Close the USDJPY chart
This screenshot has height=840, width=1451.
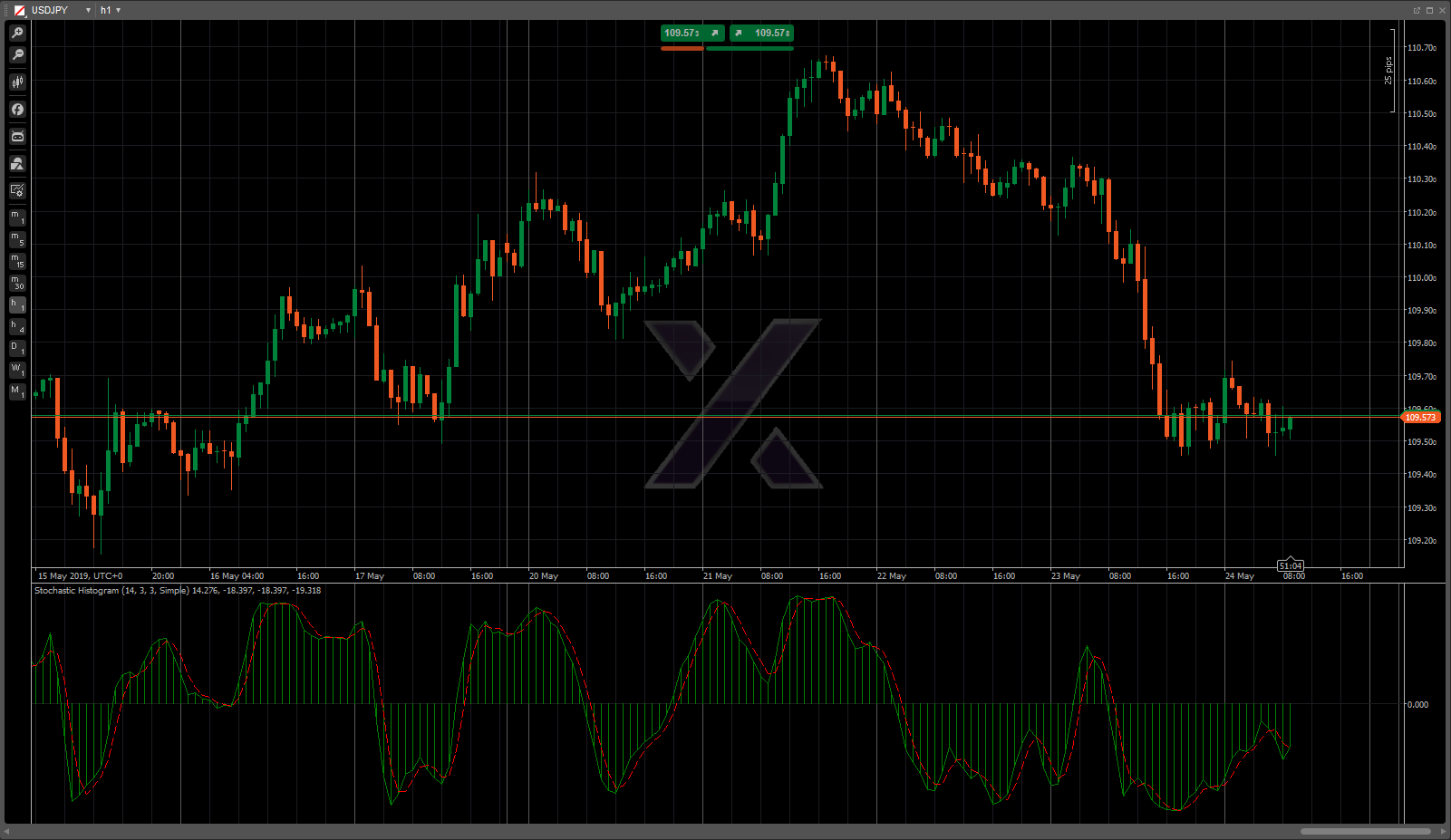1442,10
